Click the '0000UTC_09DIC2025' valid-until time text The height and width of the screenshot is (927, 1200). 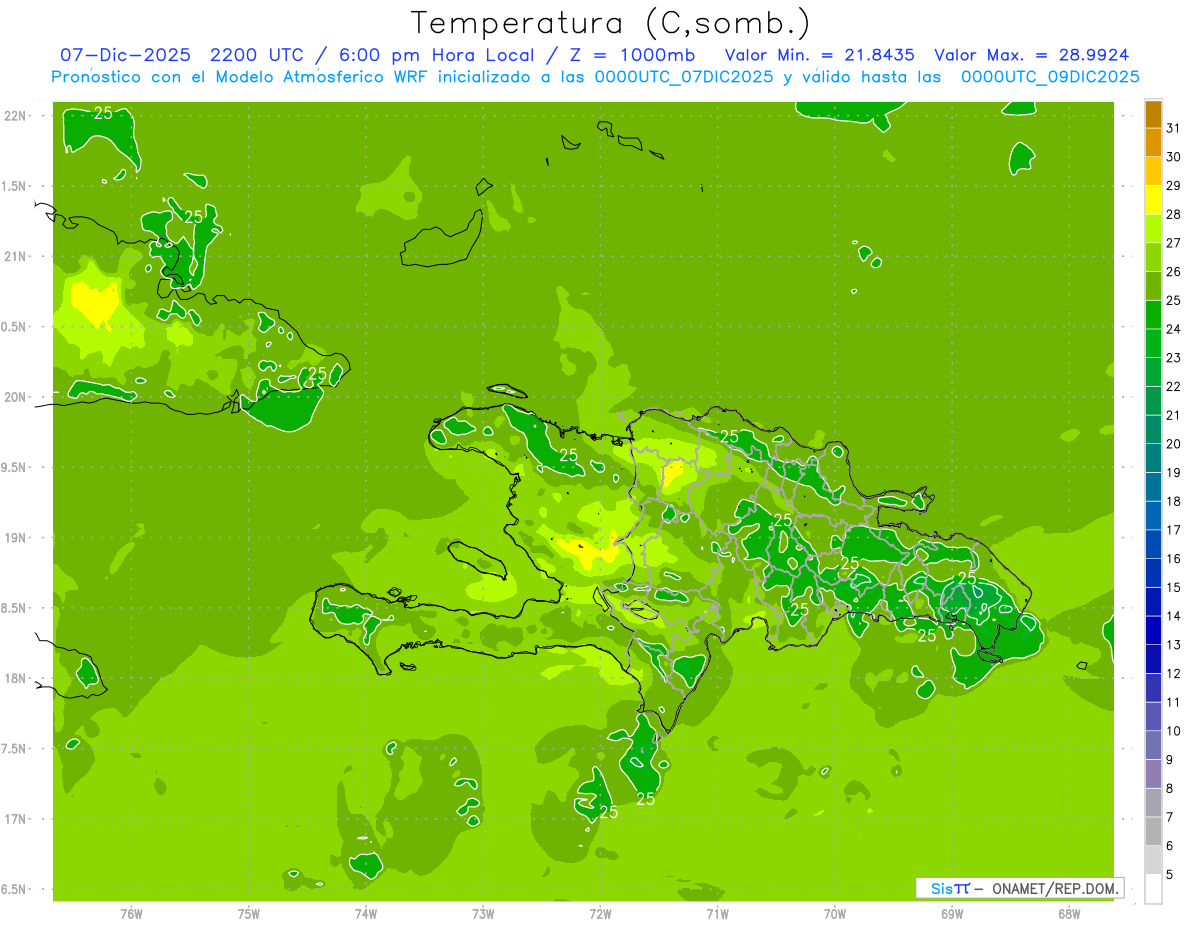(x=1050, y=77)
